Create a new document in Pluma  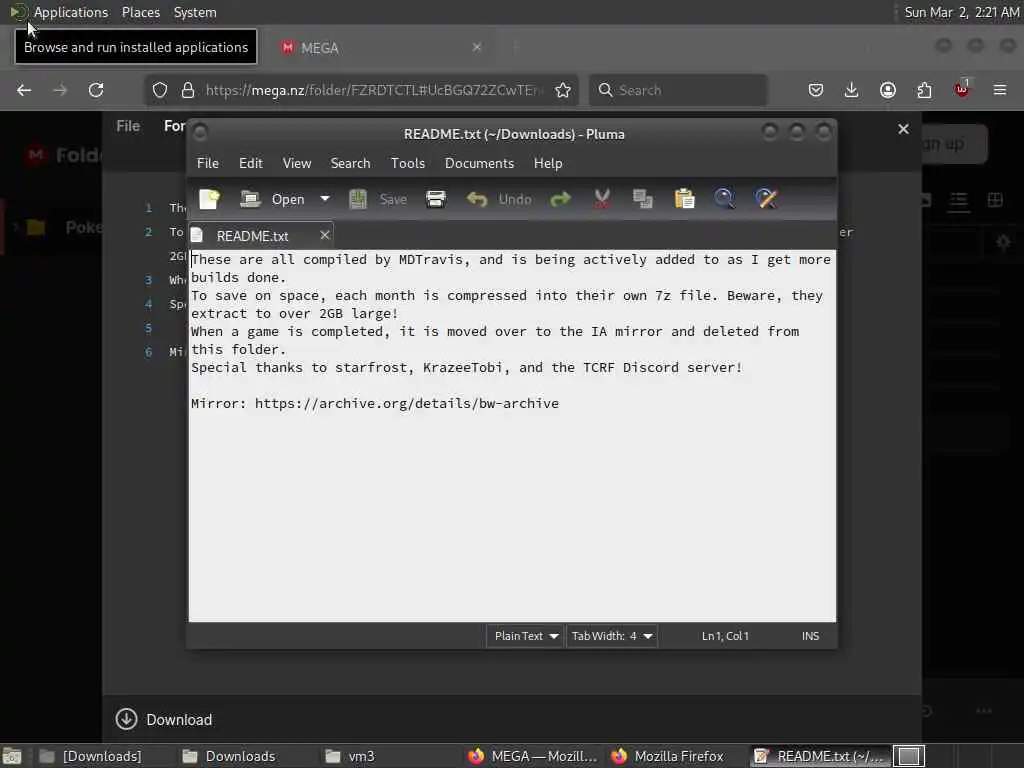[210, 199]
